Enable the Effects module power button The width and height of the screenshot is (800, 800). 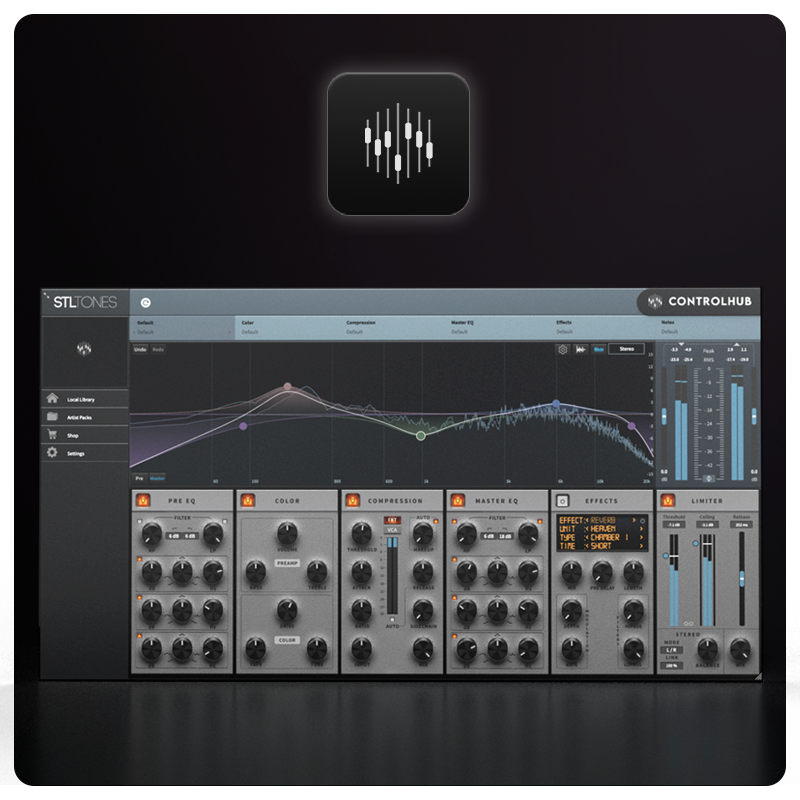562,500
